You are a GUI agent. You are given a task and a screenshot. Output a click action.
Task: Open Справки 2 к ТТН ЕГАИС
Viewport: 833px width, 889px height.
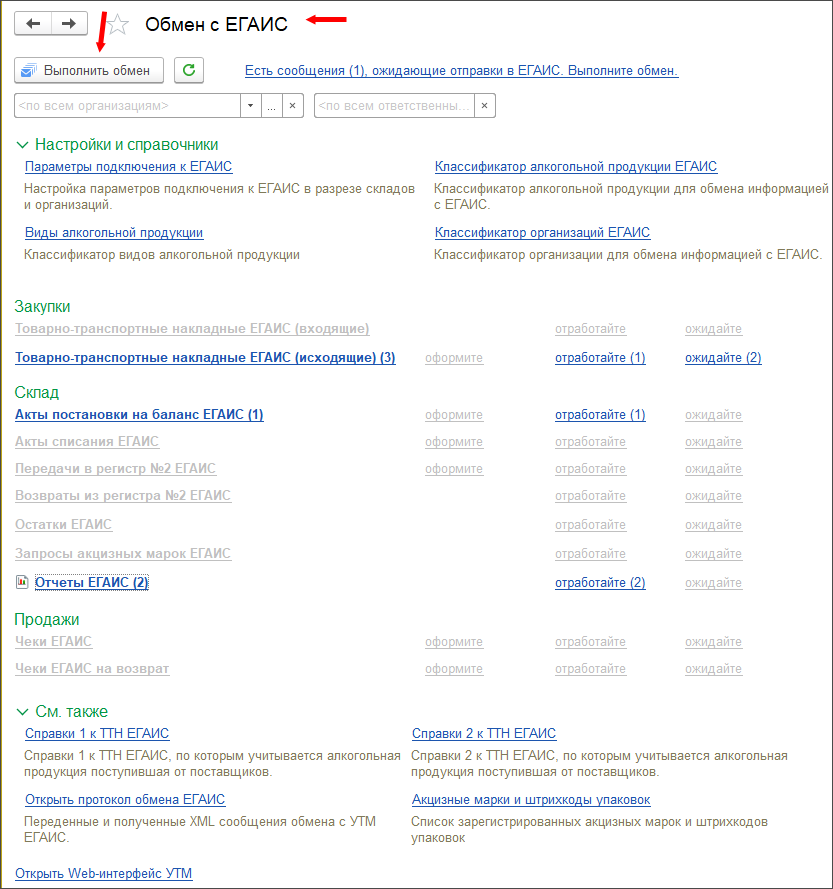[x=484, y=734]
